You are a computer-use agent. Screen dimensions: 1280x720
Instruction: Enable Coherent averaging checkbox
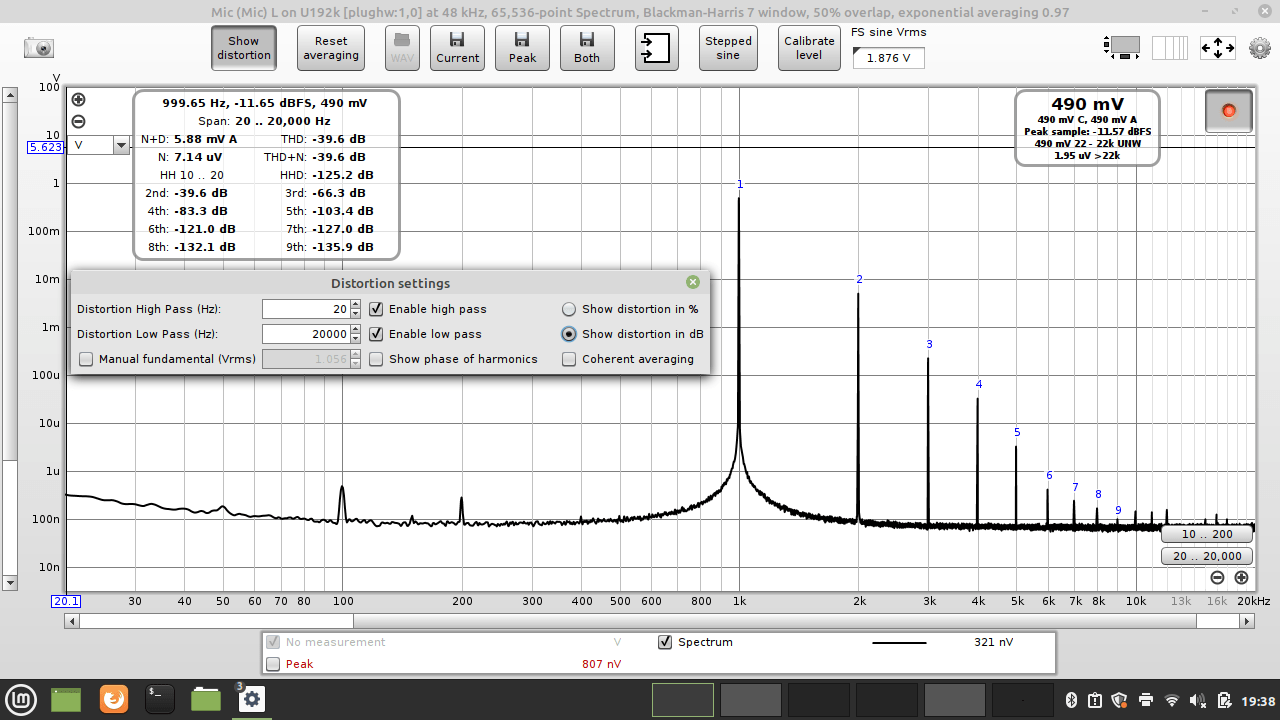(569, 359)
